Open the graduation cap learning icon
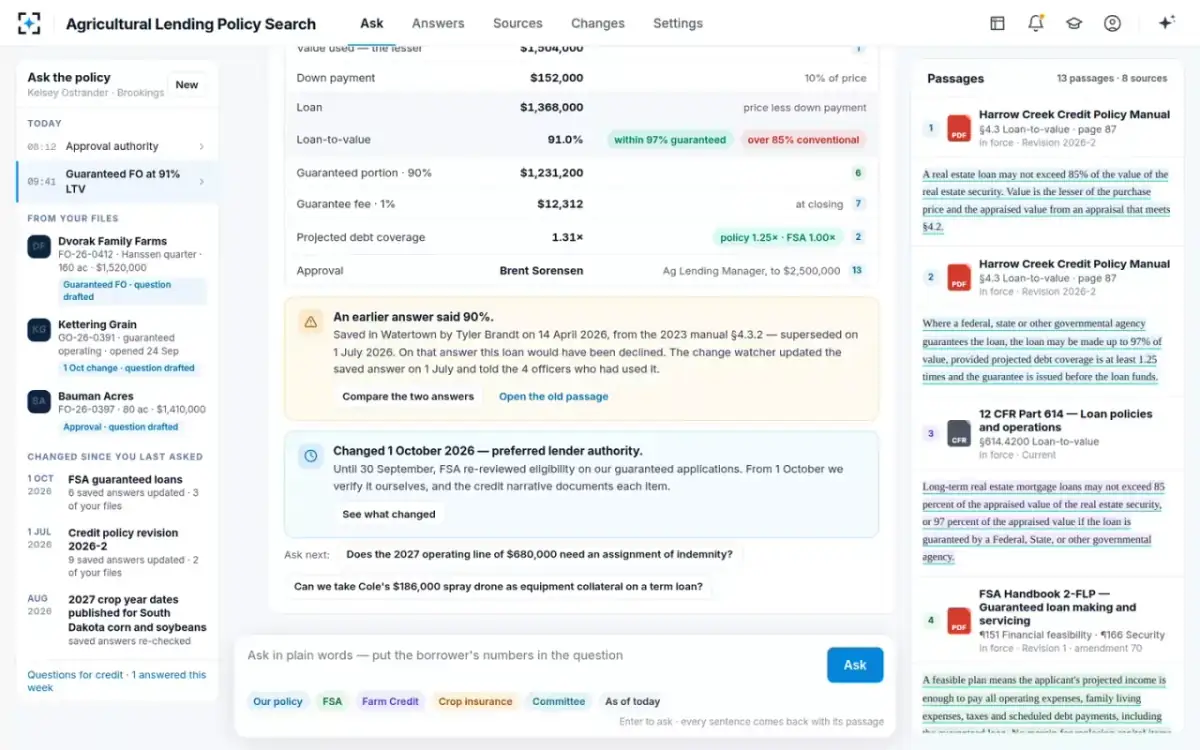This screenshot has height=750, width=1200. pos(1074,23)
